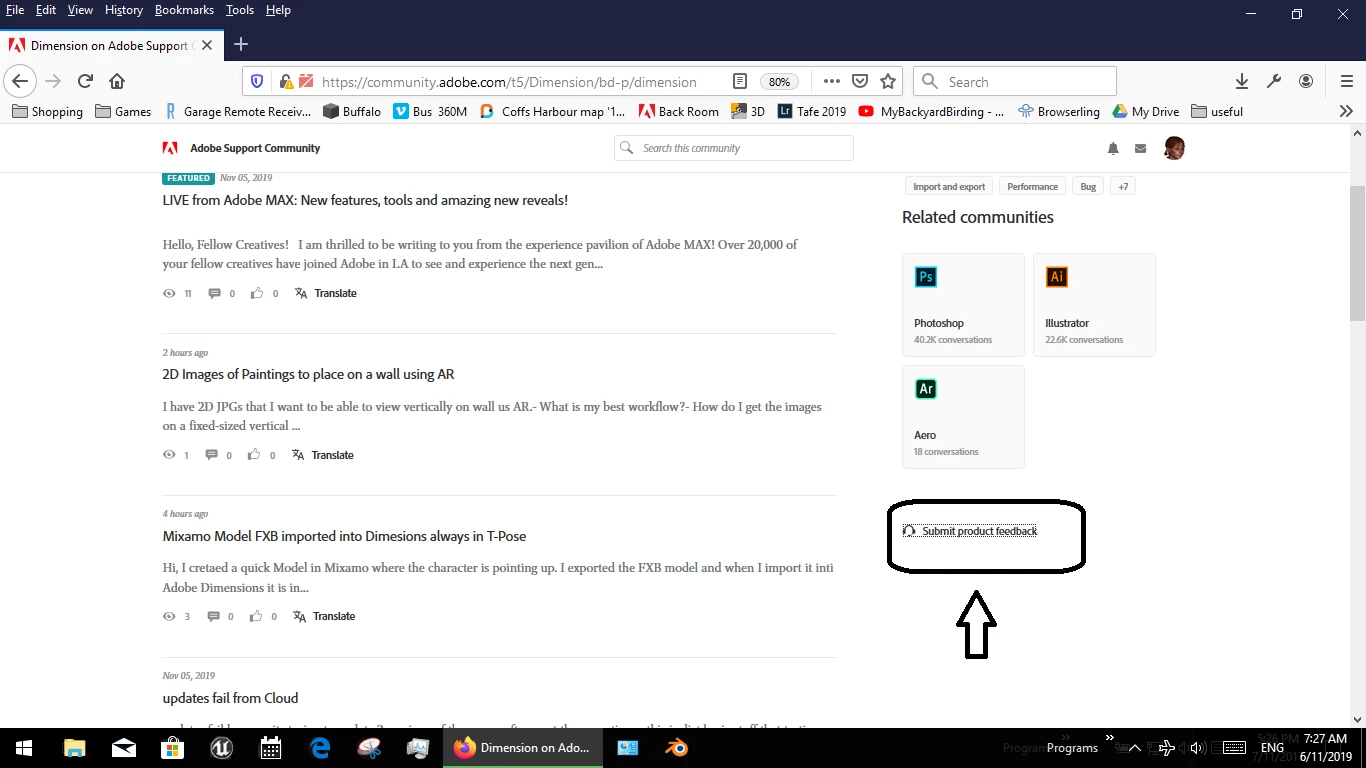
Task: Open Games bookmarks folder
Action: point(123,111)
